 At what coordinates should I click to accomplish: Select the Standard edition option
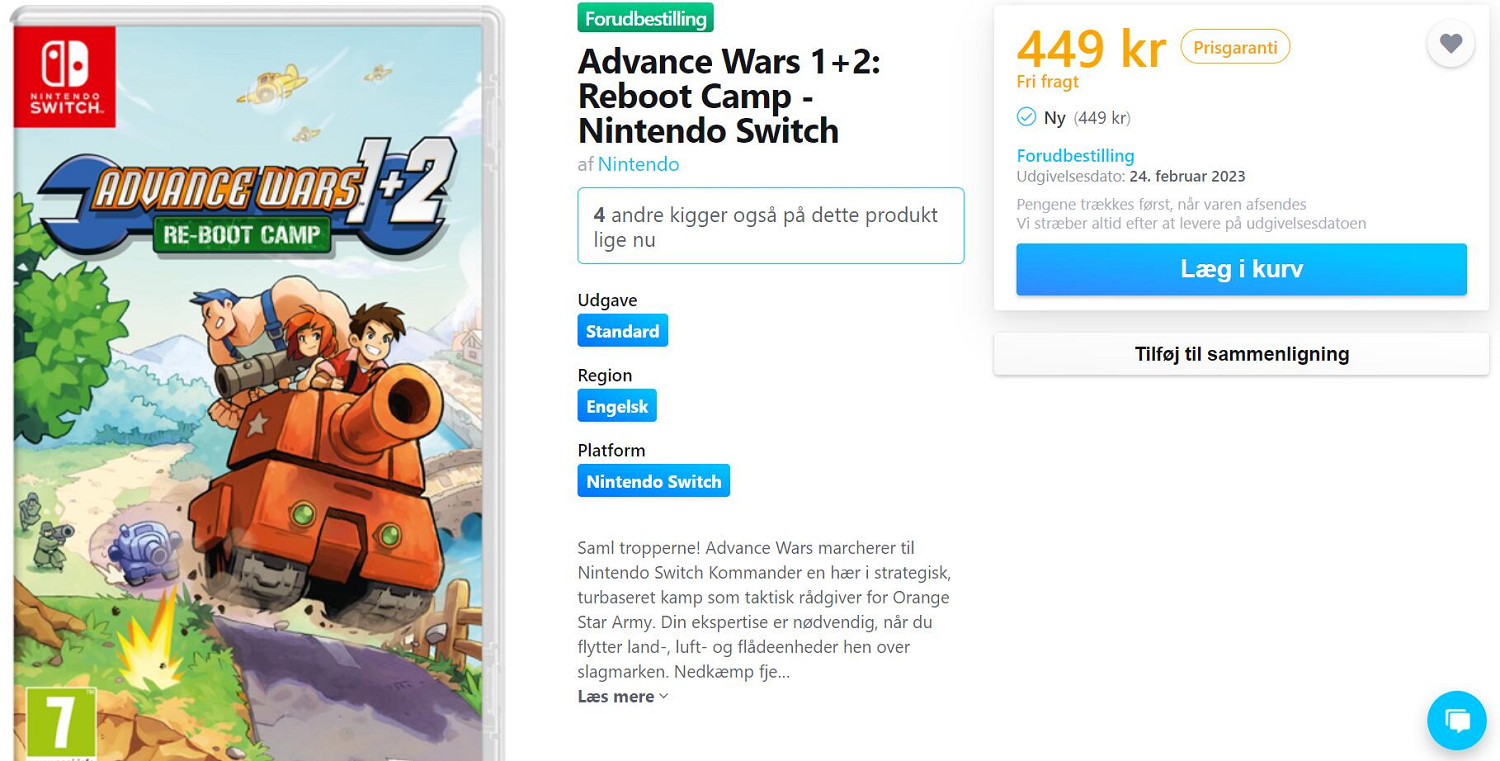(x=622, y=331)
